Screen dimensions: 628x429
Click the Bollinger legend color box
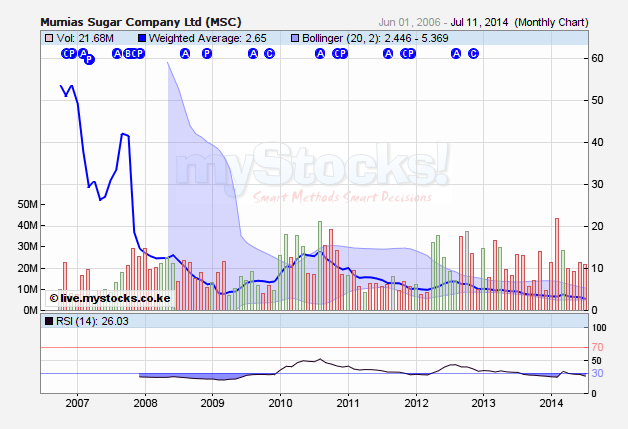tap(296, 38)
